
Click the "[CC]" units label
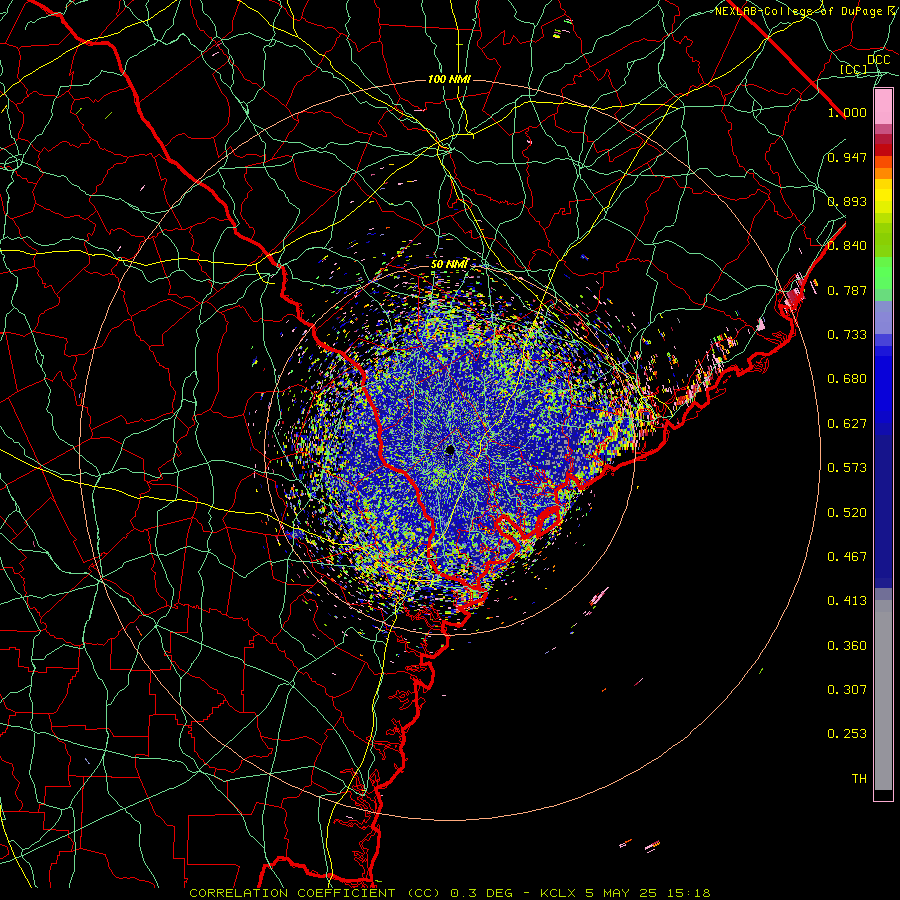(854, 69)
